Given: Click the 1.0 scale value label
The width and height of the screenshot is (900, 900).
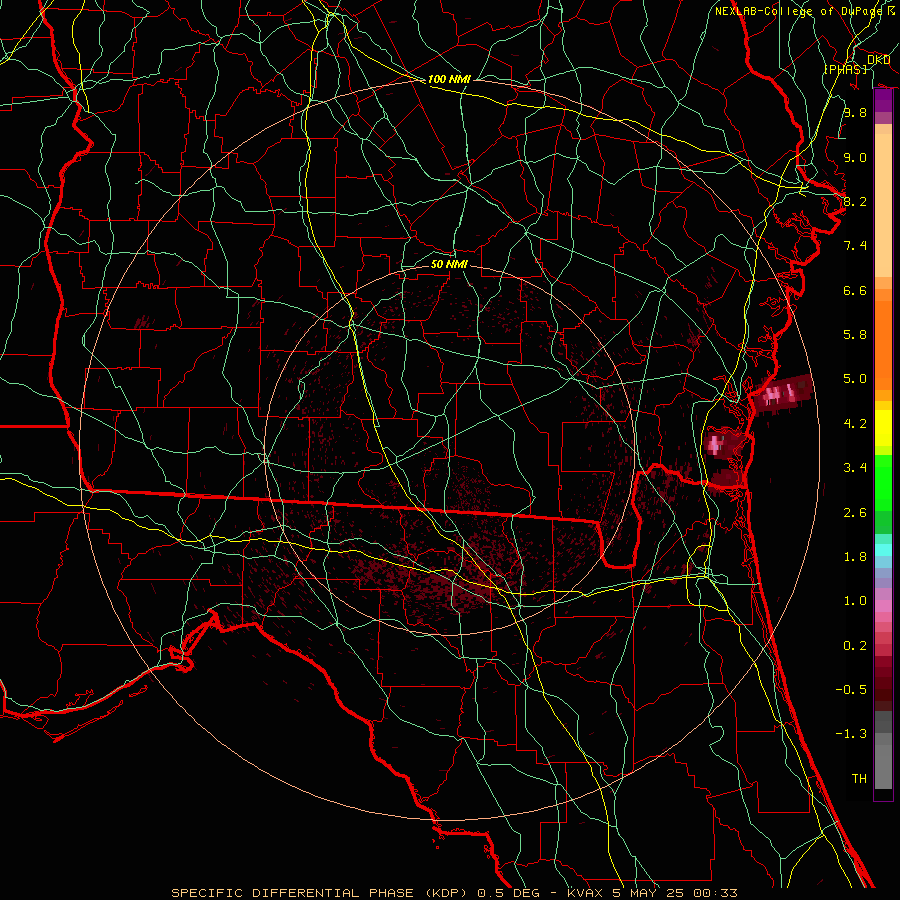Looking at the screenshot, I should pos(855,601).
